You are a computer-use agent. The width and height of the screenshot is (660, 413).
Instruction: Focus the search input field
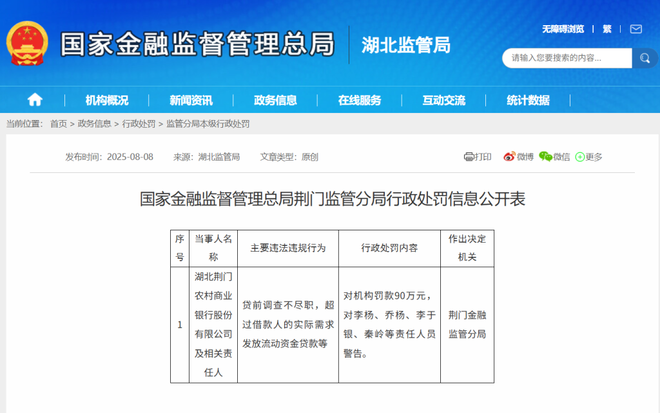567,58
